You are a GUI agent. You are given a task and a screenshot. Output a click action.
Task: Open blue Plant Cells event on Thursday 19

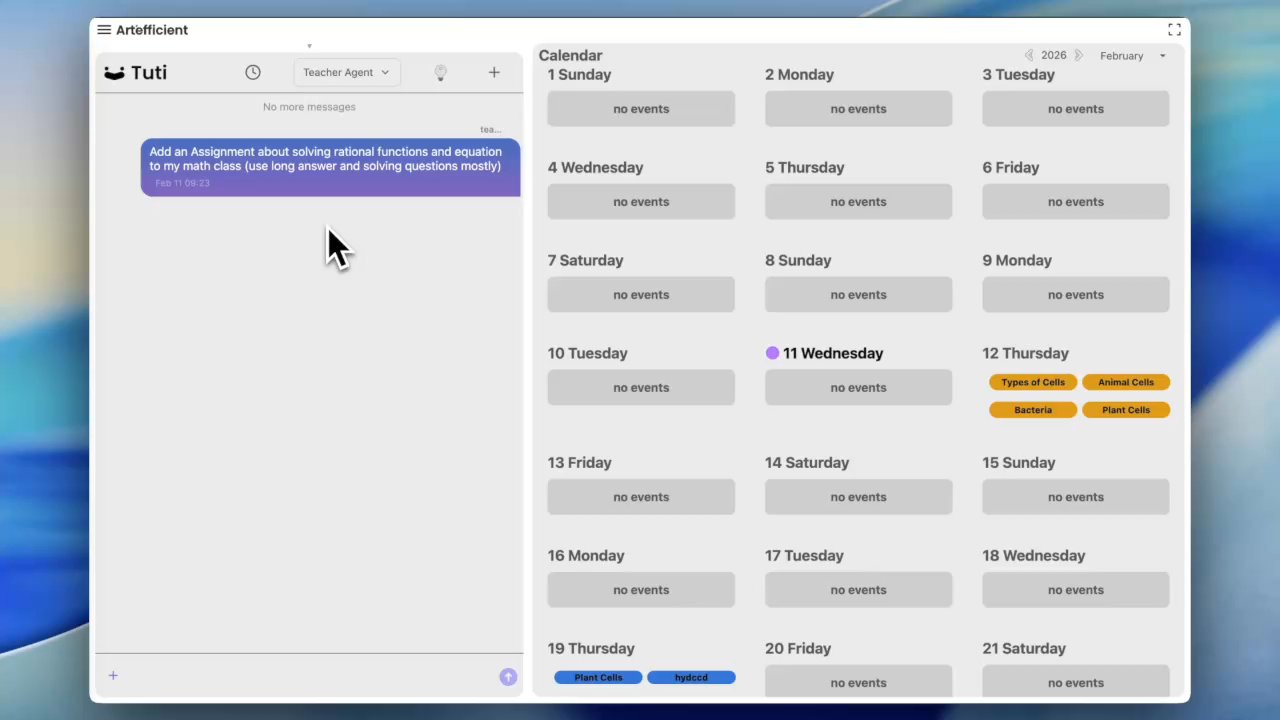598,677
